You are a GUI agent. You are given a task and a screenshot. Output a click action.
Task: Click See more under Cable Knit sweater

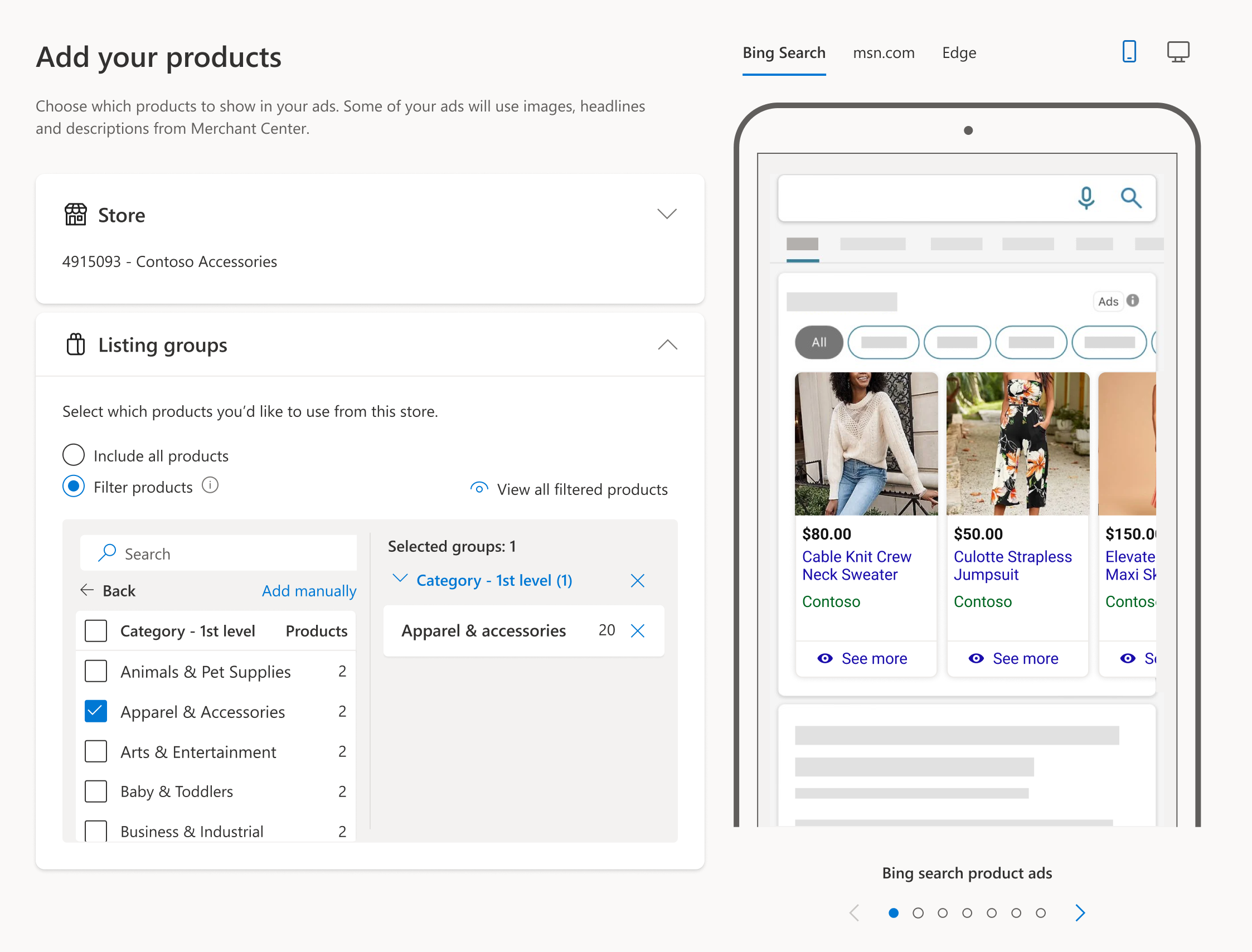click(874, 658)
